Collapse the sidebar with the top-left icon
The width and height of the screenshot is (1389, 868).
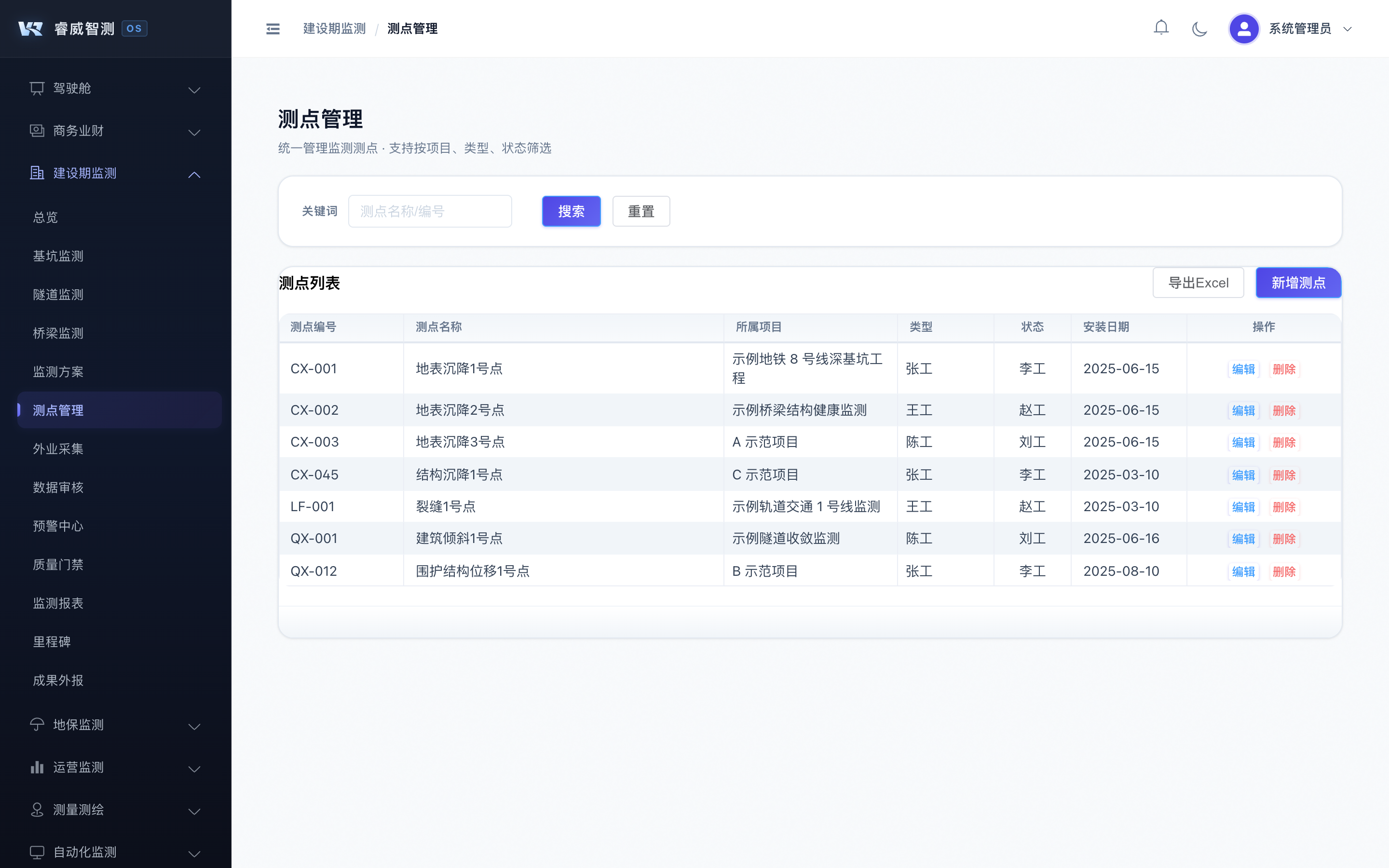coord(272,28)
